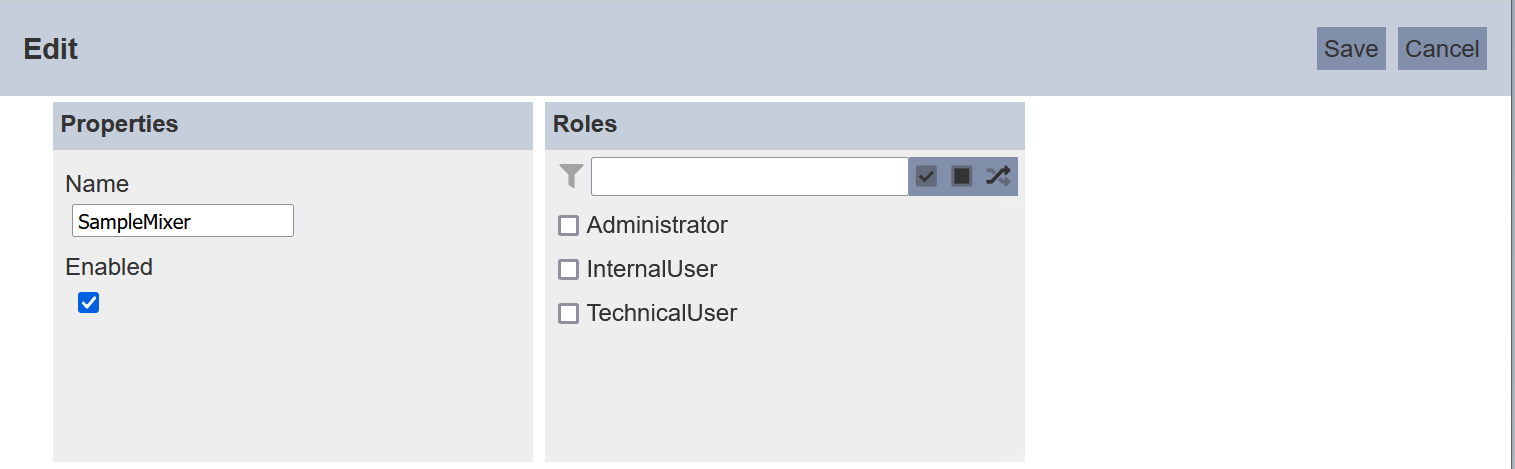This screenshot has width=1515, height=469.
Task: Click the funnel filter icon in Roles
Action: pyautogui.click(x=570, y=177)
